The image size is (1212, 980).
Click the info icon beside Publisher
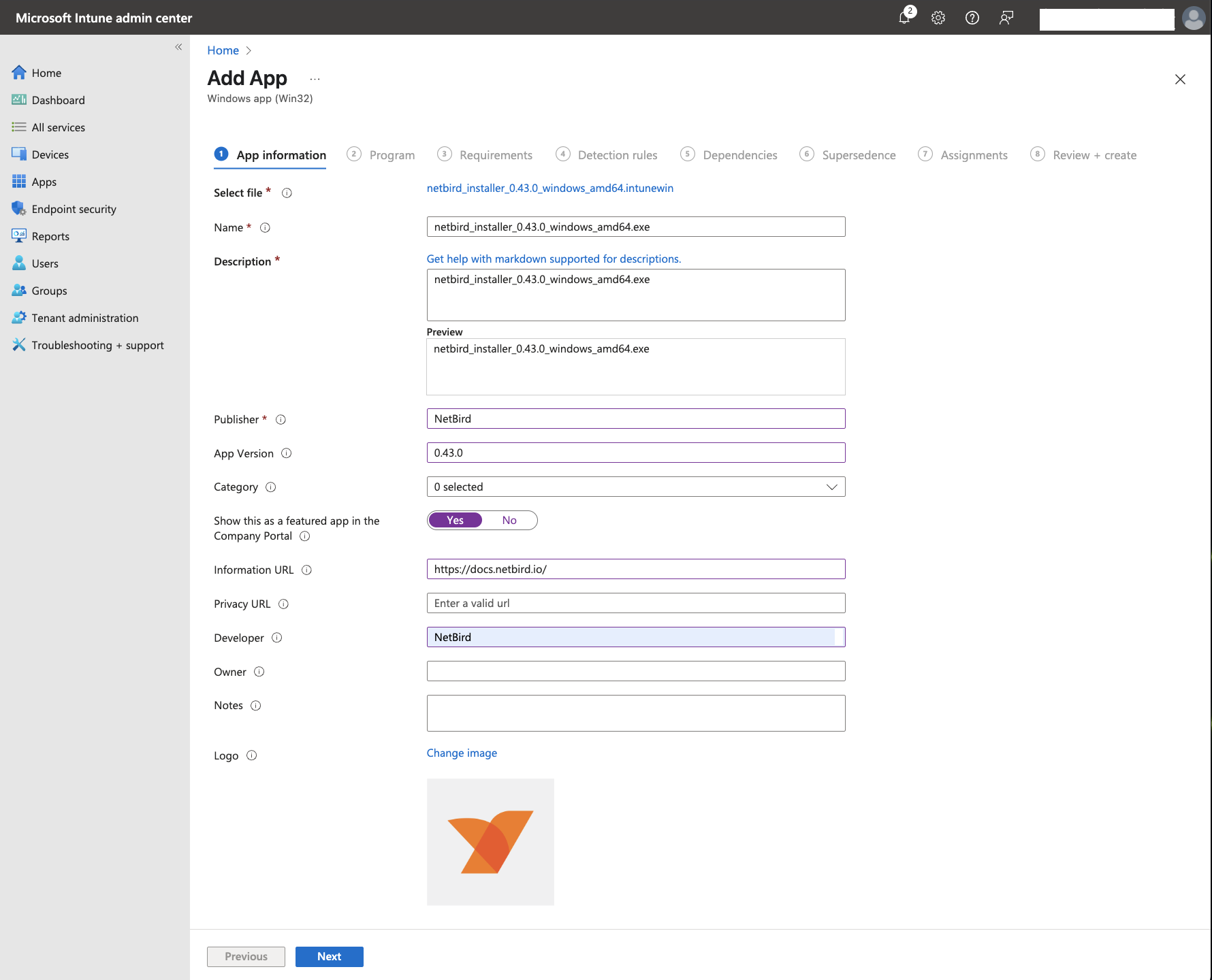[x=281, y=420]
